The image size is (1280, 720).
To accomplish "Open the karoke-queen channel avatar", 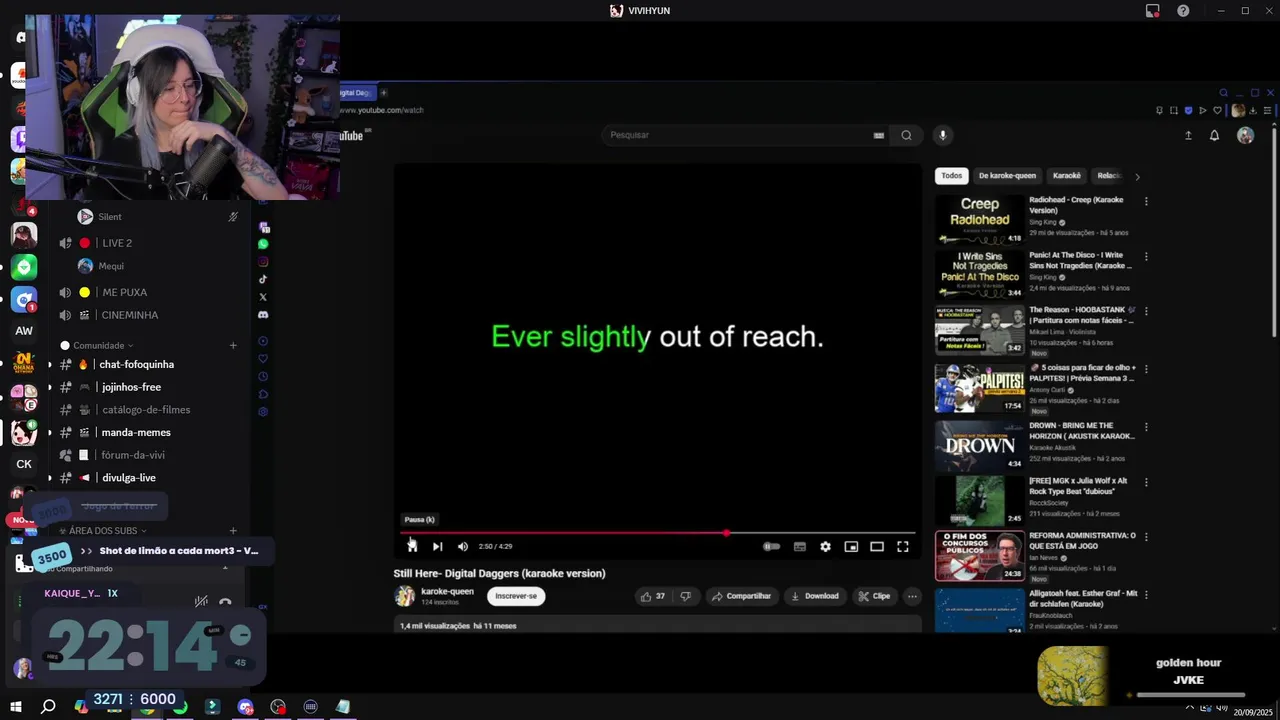I will click(x=405, y=596).
